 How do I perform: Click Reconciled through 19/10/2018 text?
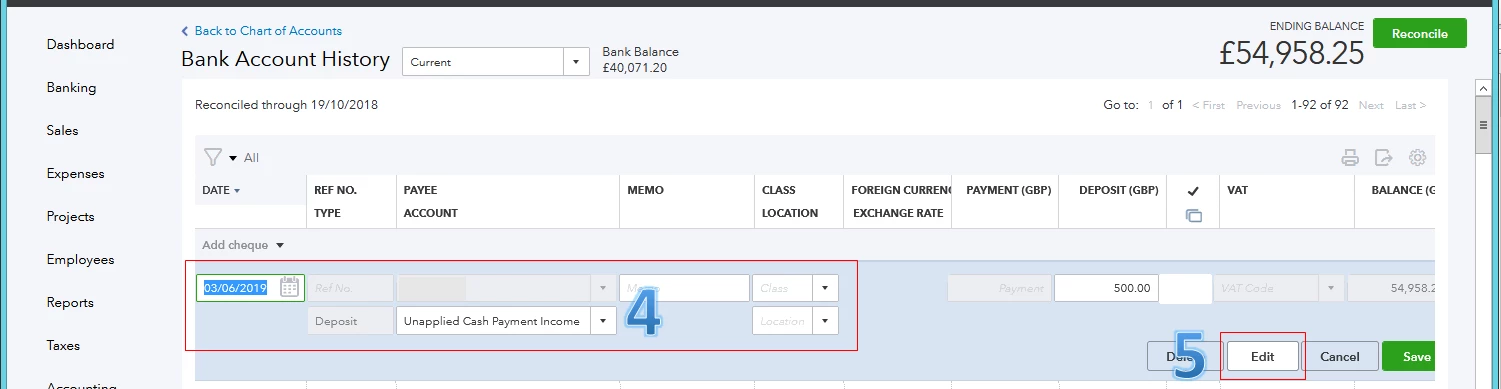[286, 105]
